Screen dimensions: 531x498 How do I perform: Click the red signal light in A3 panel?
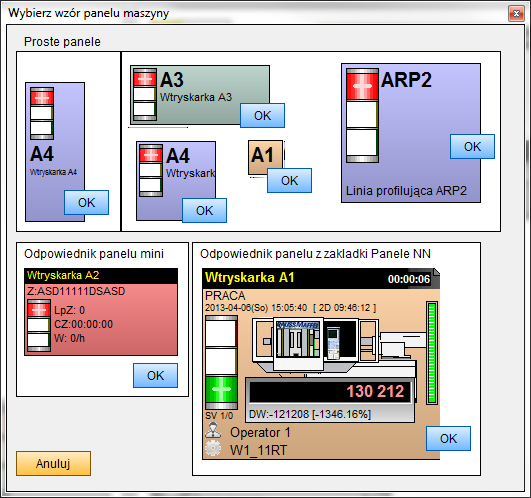click(x=145, y=79)
